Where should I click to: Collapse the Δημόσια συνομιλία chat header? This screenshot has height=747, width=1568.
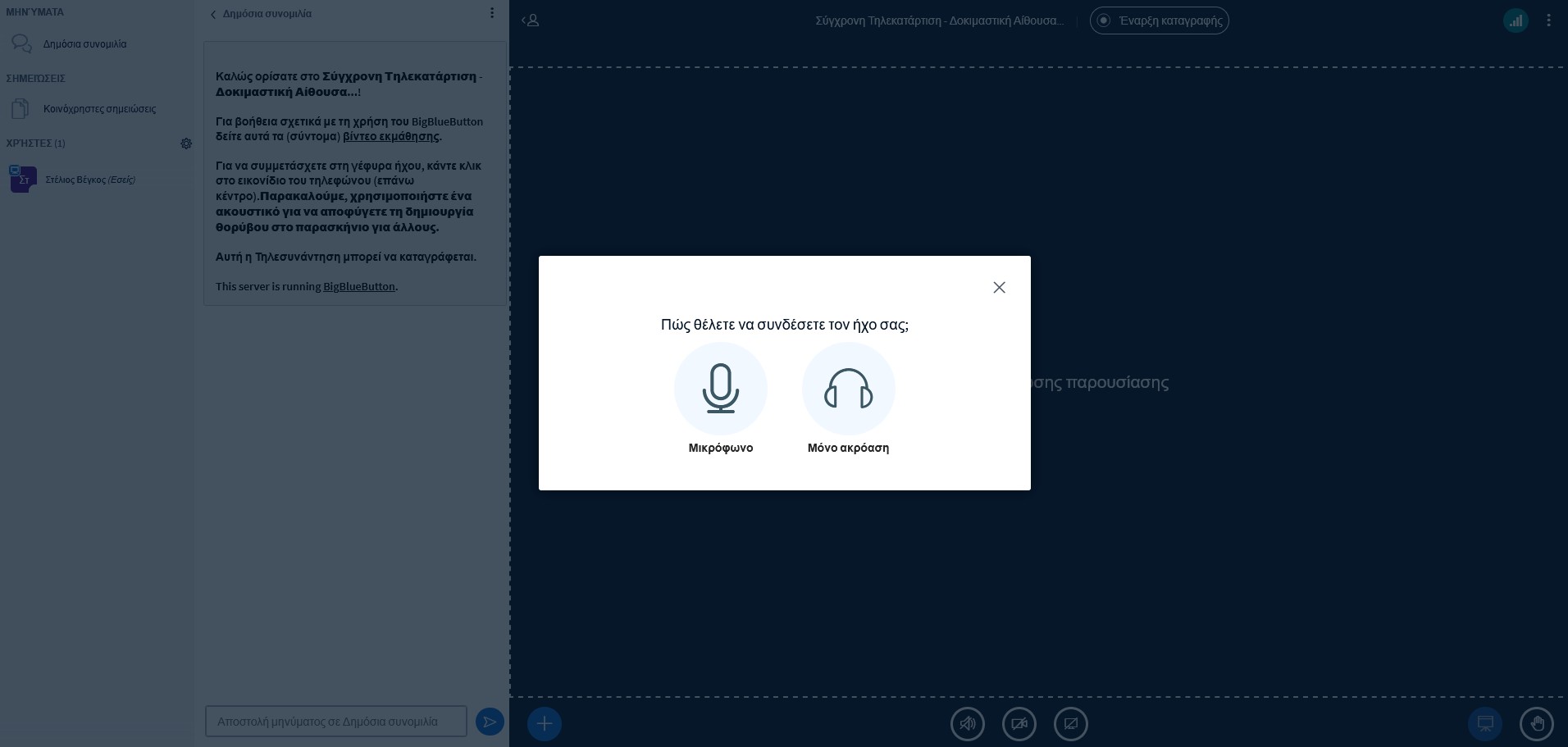(x=261, y=14)
